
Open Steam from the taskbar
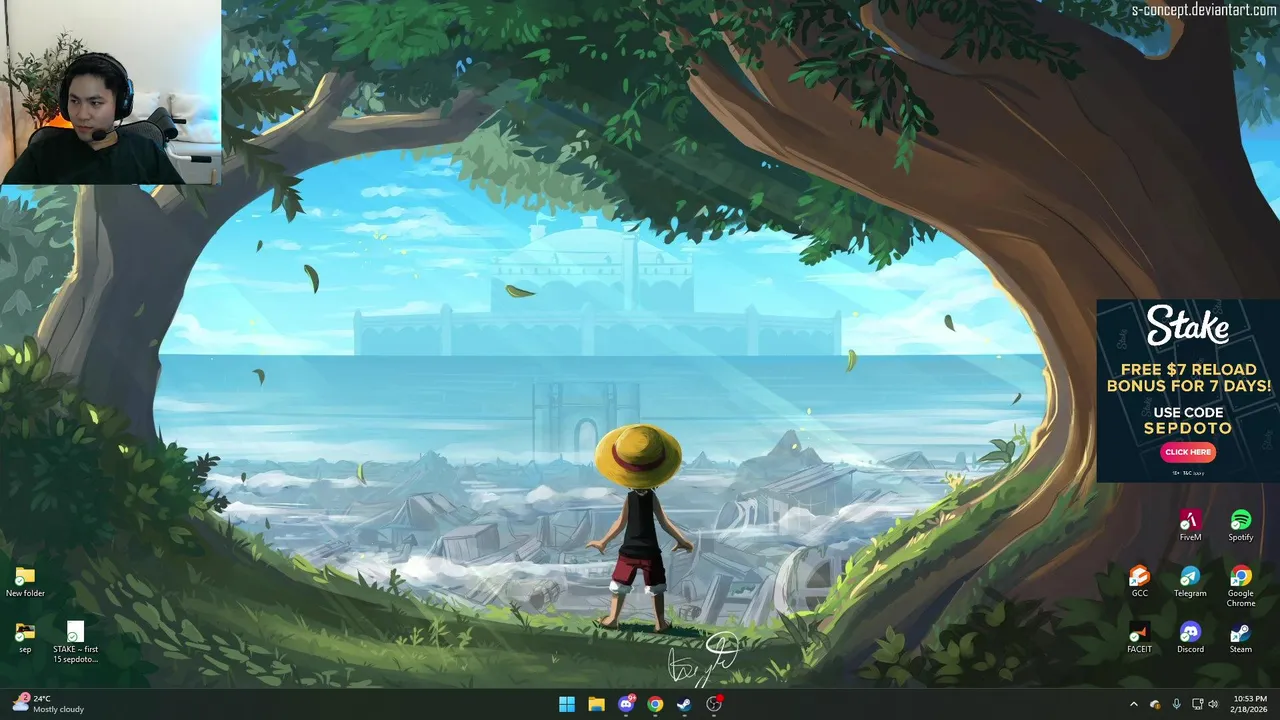coord(684,704)
